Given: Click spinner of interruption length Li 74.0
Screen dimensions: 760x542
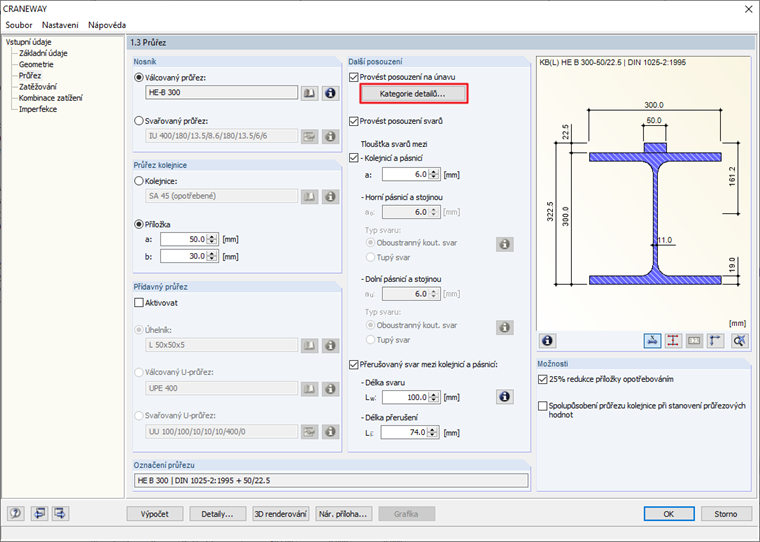Looking at the screenshot, I should pos(432,432).
